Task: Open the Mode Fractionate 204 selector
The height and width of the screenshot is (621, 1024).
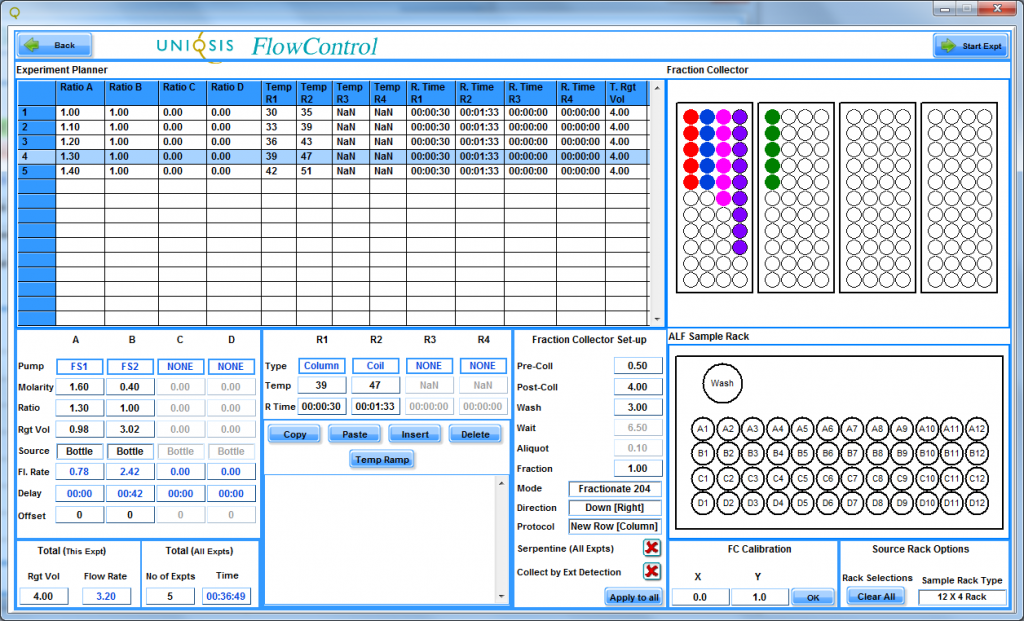Action: tap(615, 489)
